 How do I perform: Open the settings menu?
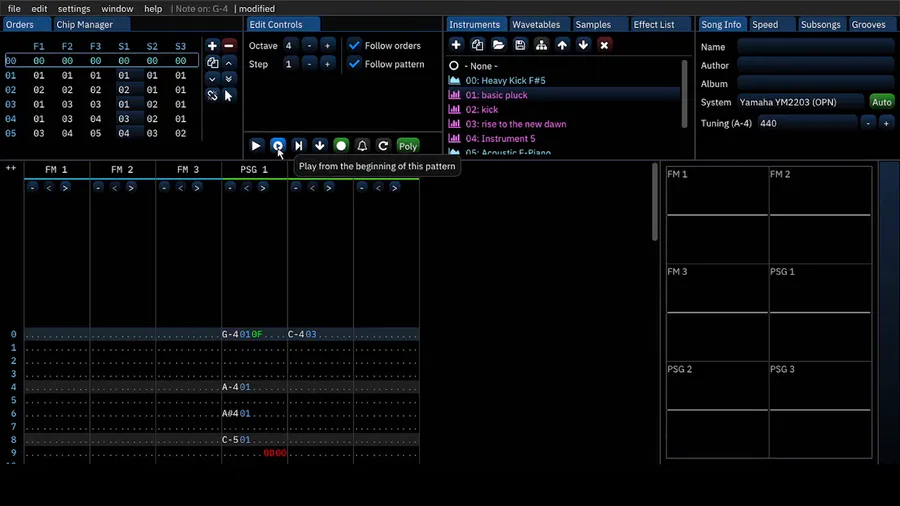74,9
